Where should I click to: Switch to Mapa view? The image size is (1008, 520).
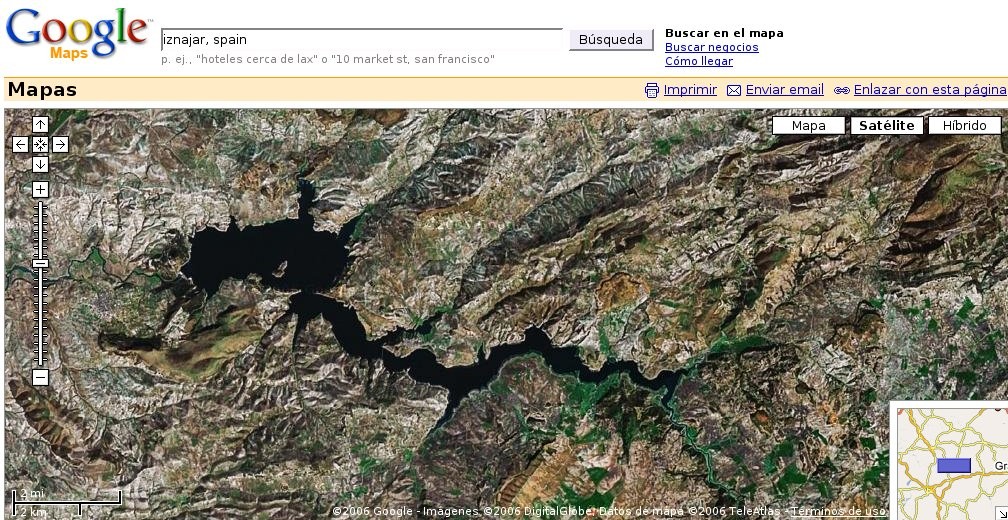[808, 126]
